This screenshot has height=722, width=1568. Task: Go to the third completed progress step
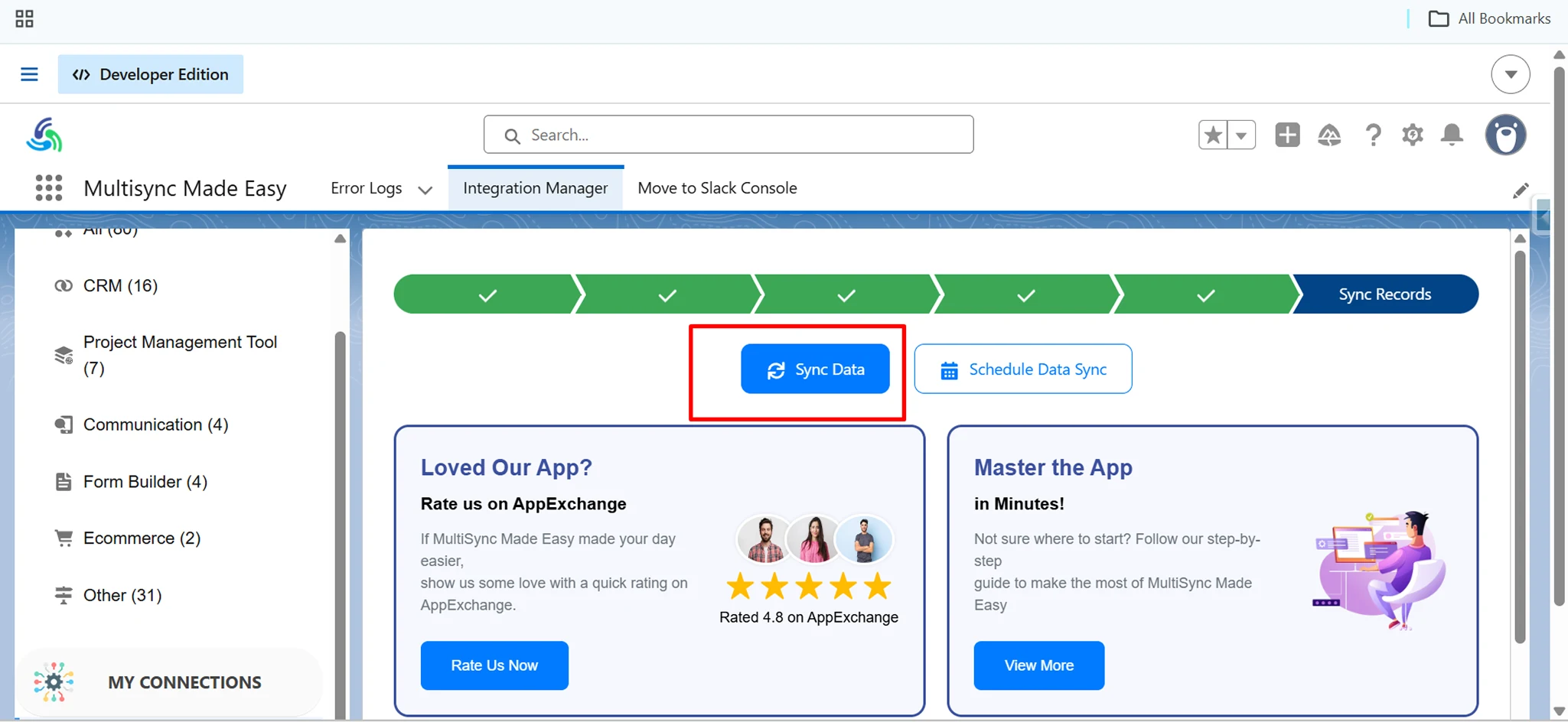pyautogui.click(x=846, y=294)
